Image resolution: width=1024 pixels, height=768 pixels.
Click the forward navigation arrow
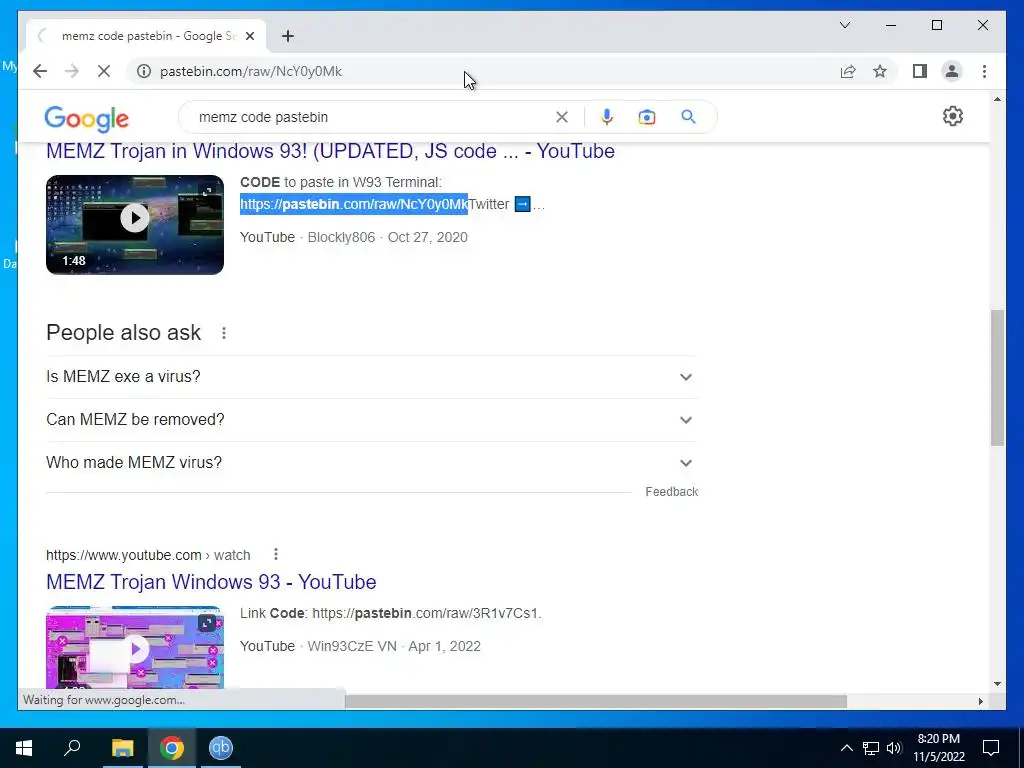72,71
